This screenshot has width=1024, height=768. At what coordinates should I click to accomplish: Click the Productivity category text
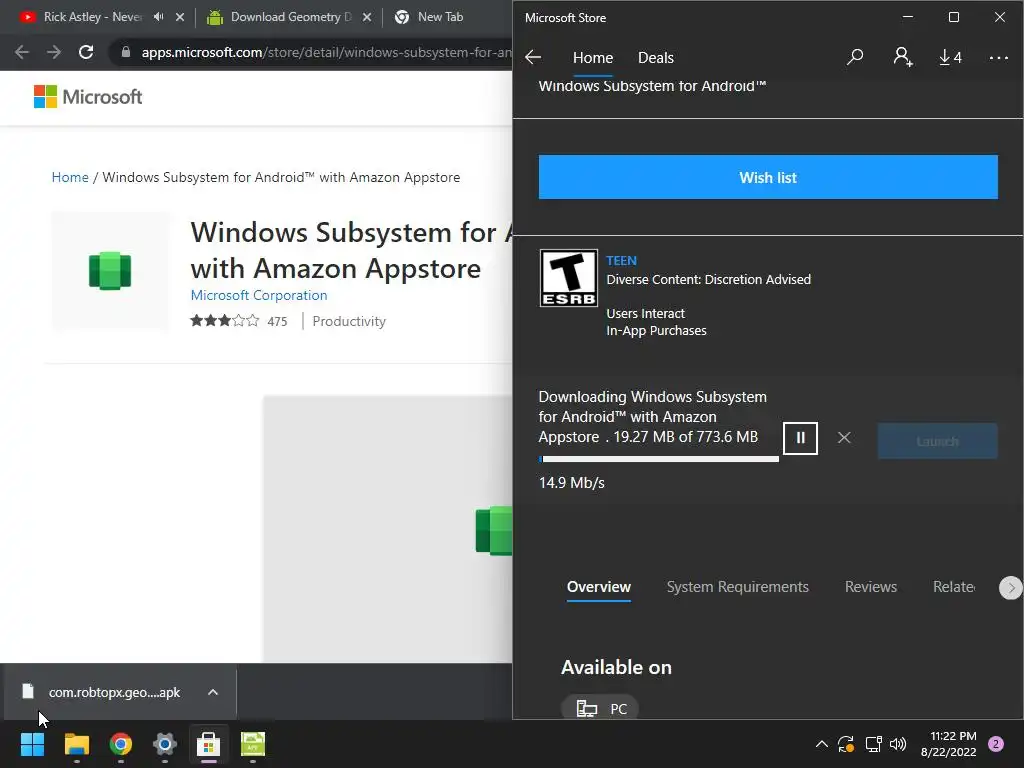click(349, 321)
